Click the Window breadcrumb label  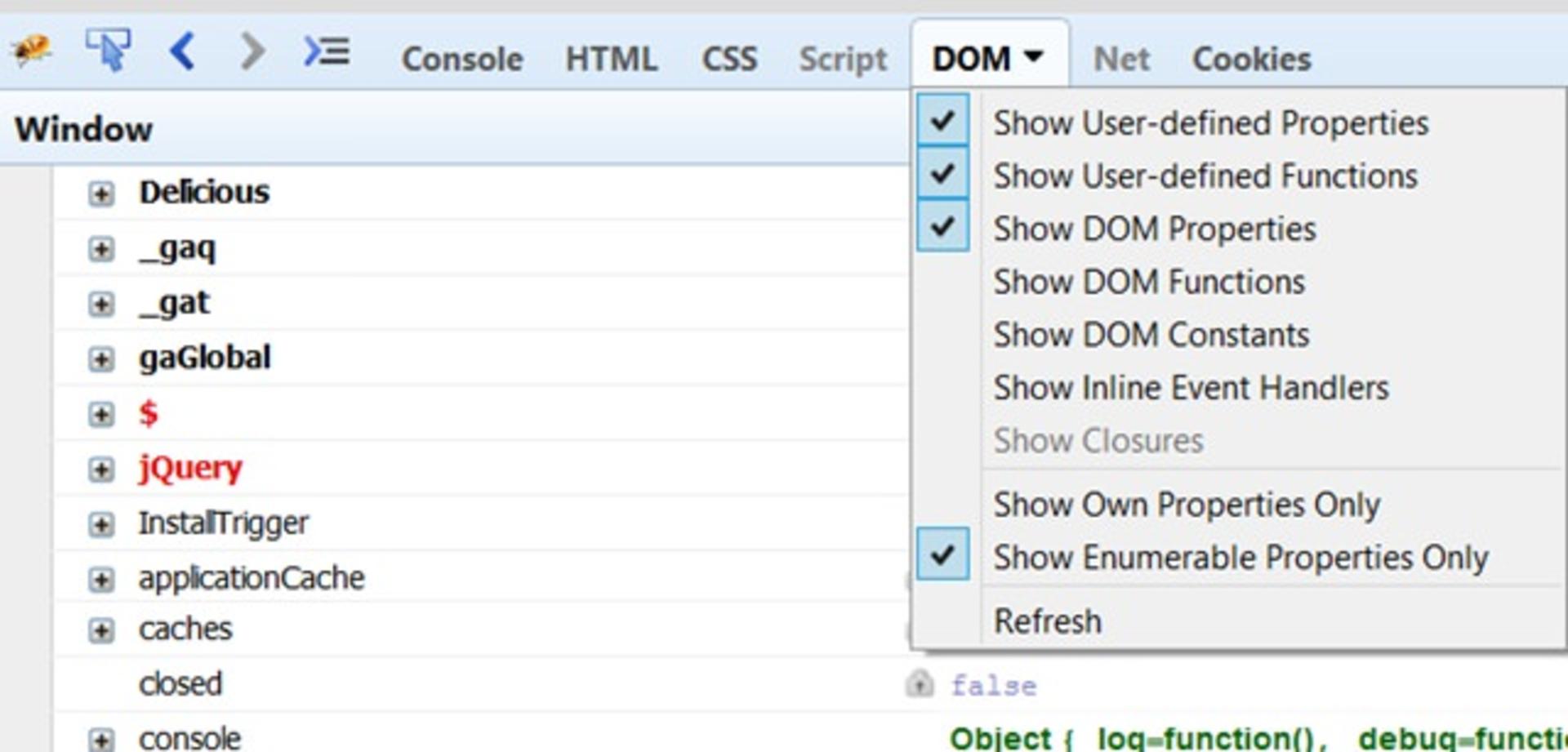pos(83,129)
